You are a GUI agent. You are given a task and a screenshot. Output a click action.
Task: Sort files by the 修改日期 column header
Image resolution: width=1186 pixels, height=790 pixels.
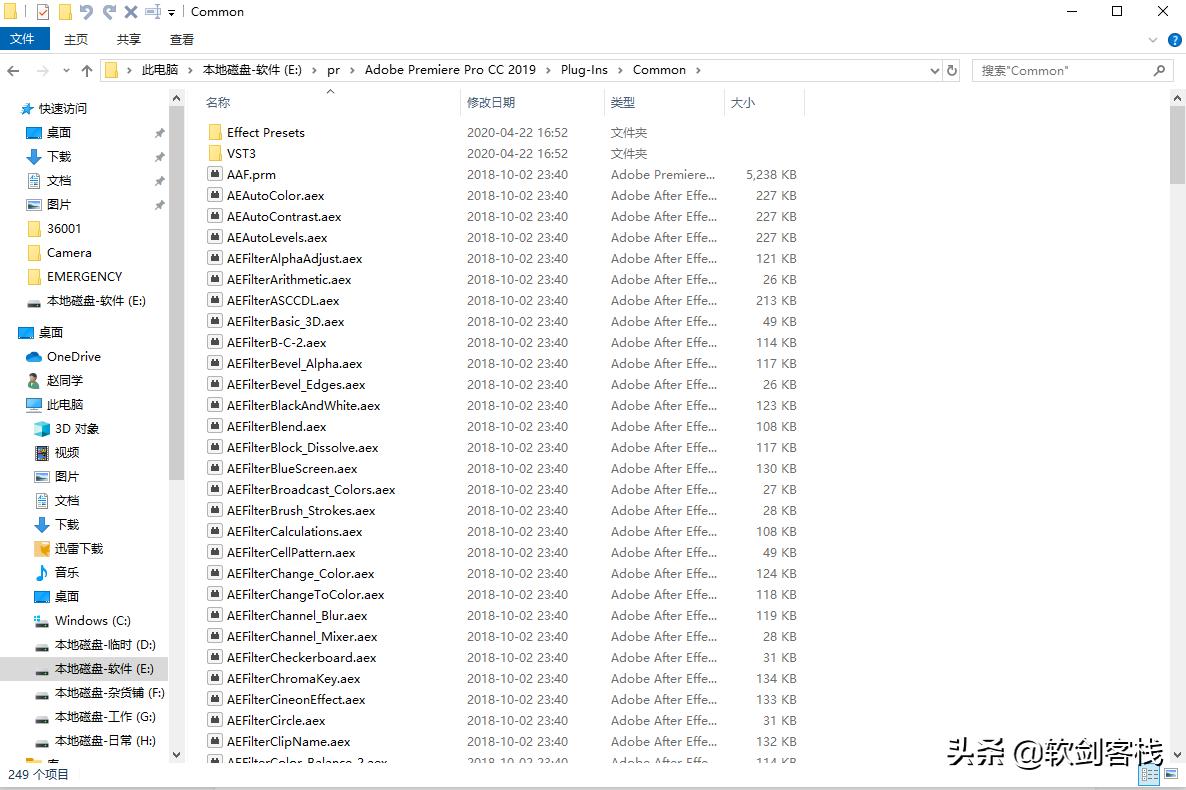491,102
